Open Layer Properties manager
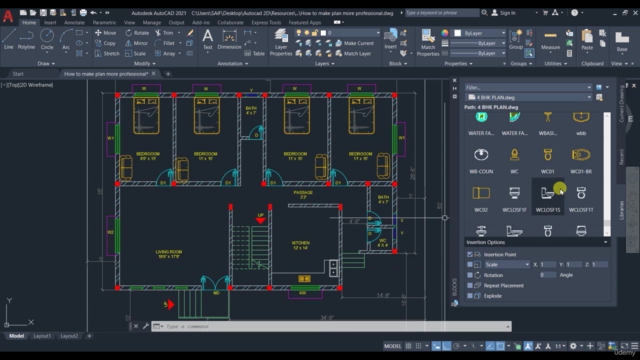640x360 pixels. [281, 42]
